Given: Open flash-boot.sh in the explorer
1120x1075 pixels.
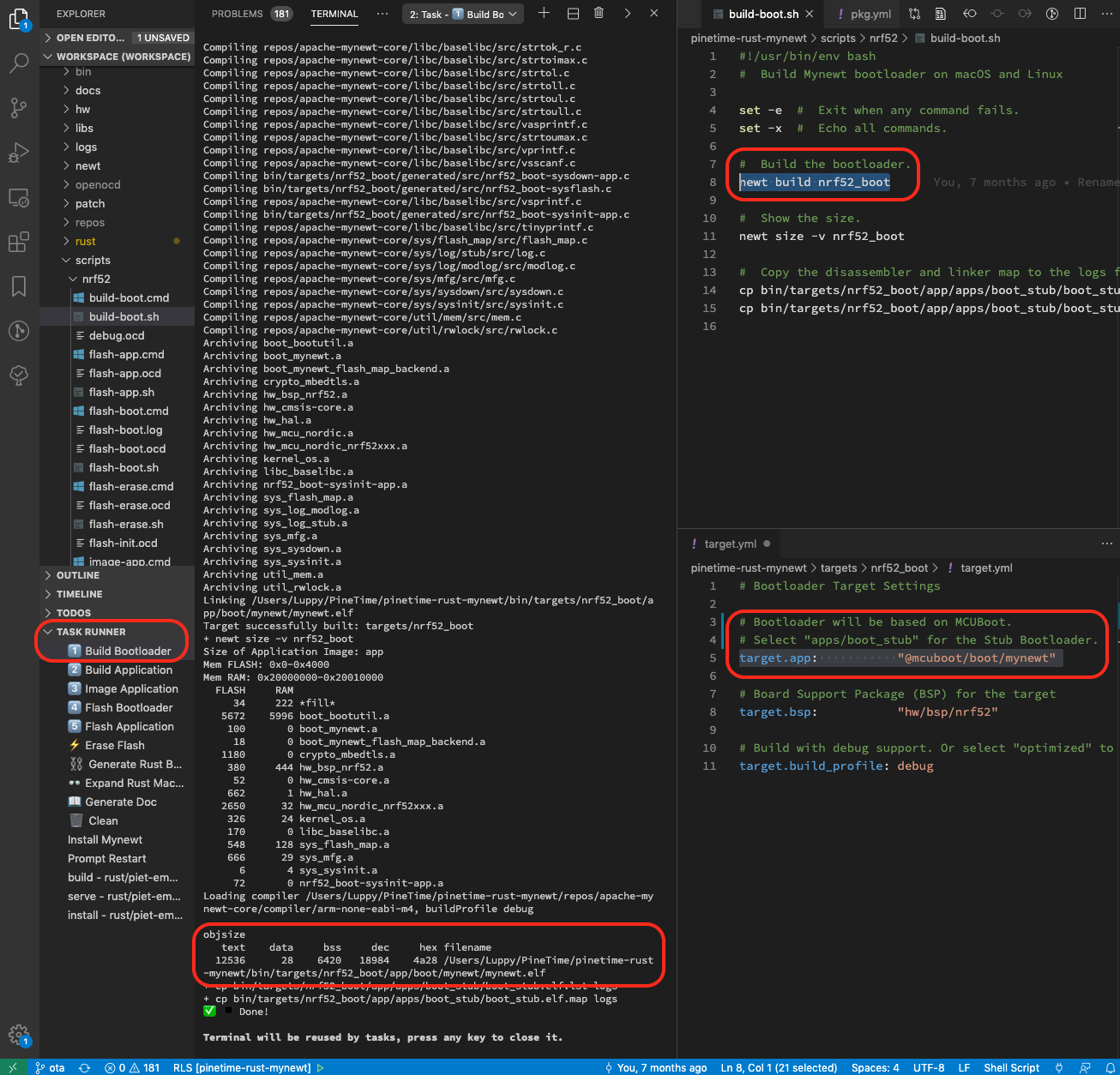Looking at the screenshot, I should [x=123, y=467].
